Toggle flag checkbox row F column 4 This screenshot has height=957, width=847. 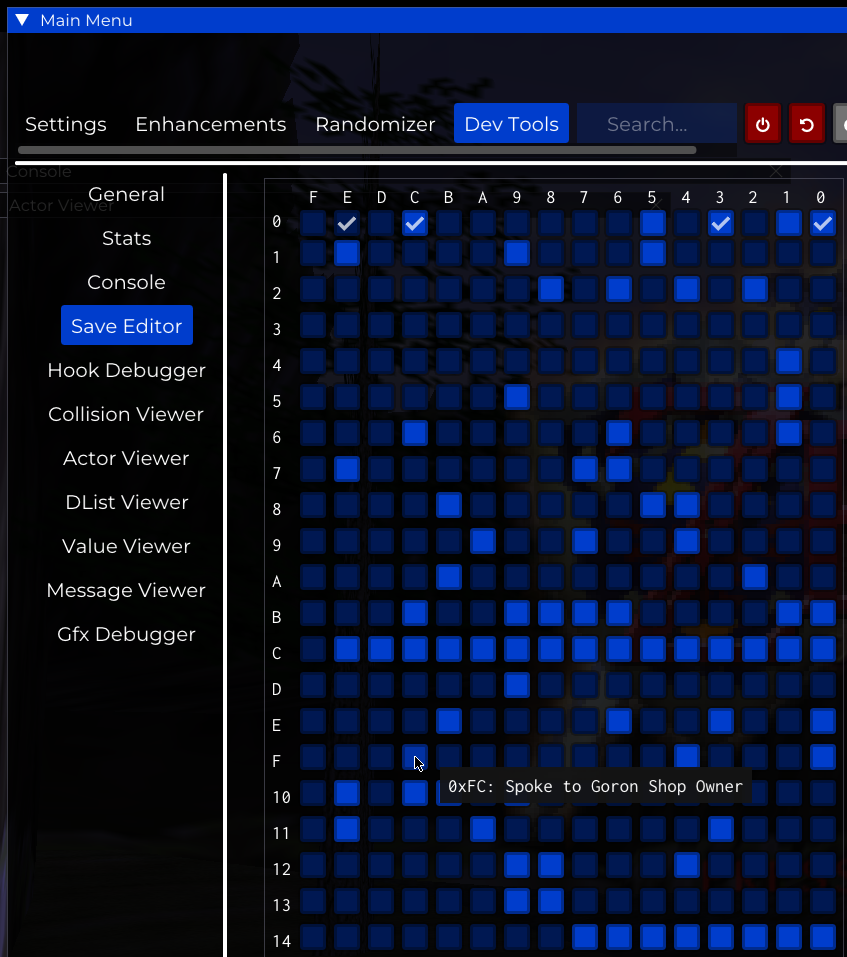point(687,757)
